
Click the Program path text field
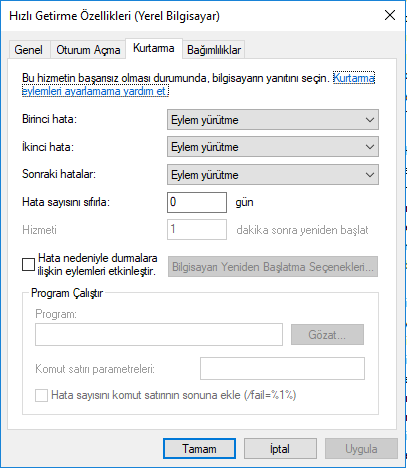tap(159, 334)
